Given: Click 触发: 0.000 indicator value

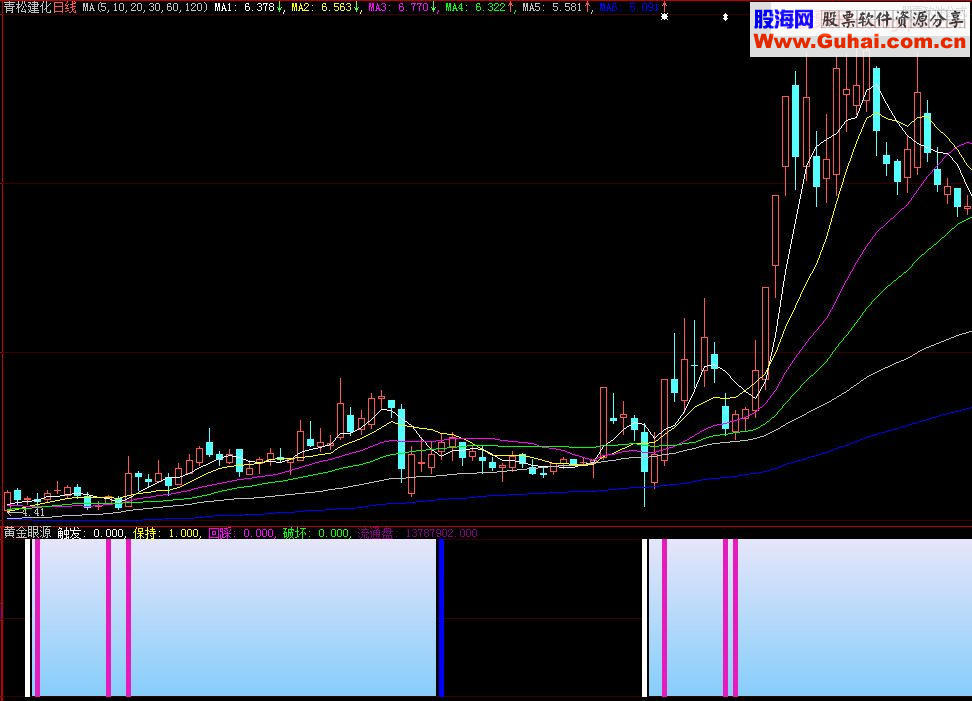Looking at the screenshot, I should [91, 532].
